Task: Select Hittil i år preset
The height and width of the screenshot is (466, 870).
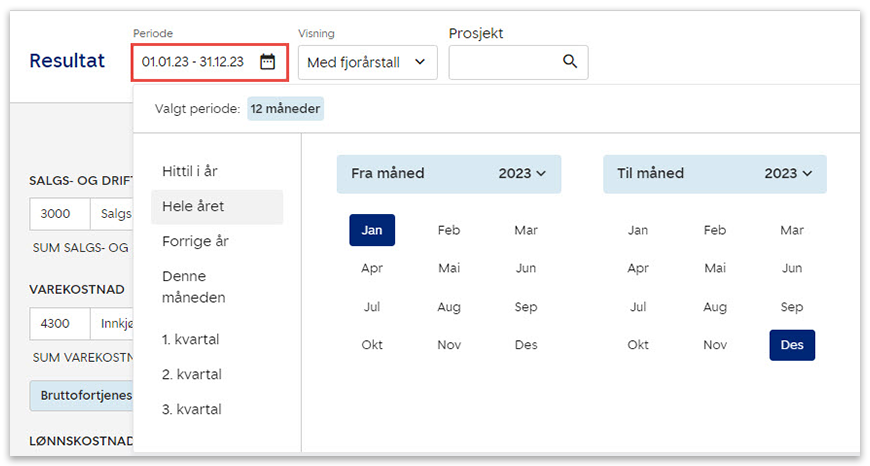Action: pos(190,171)
